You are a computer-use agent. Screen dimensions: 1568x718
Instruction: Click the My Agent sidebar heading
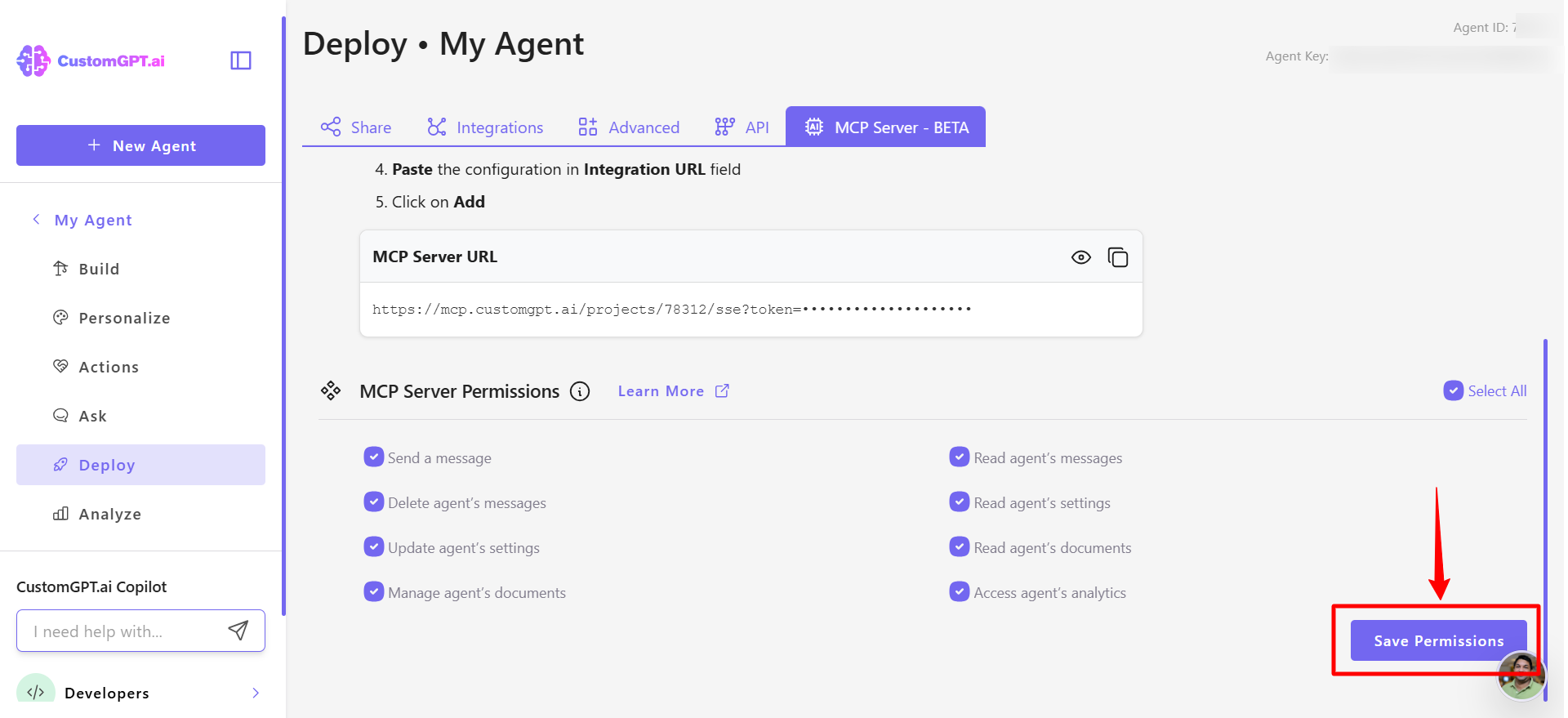coord(93,220)
